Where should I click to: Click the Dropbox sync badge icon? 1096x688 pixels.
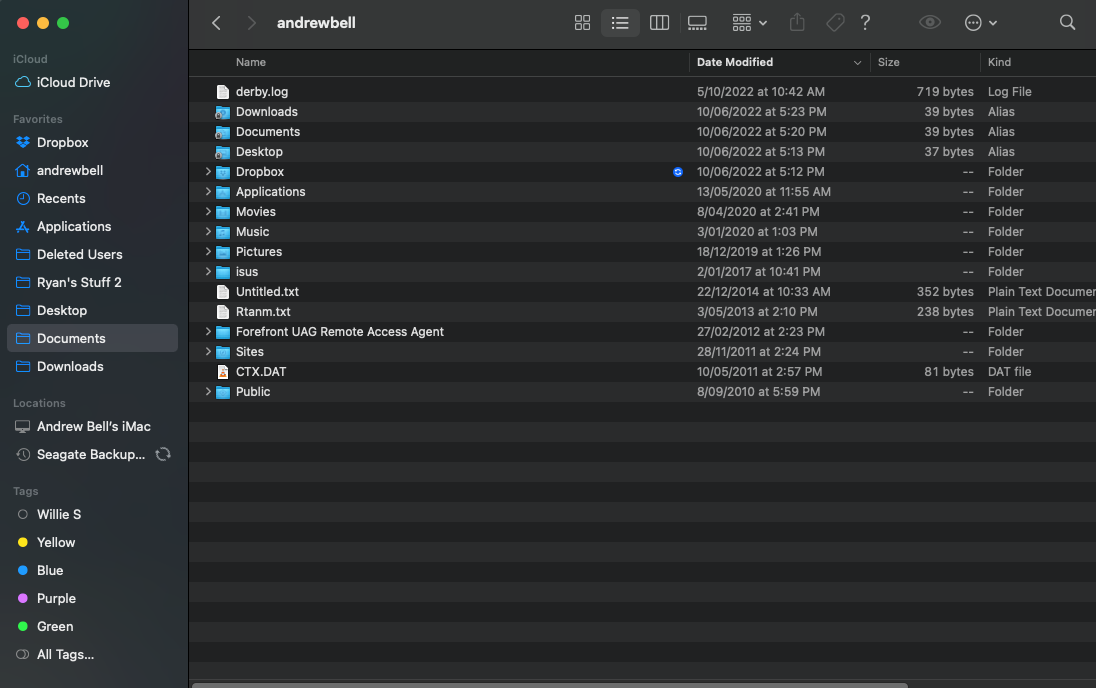(678, 171)
